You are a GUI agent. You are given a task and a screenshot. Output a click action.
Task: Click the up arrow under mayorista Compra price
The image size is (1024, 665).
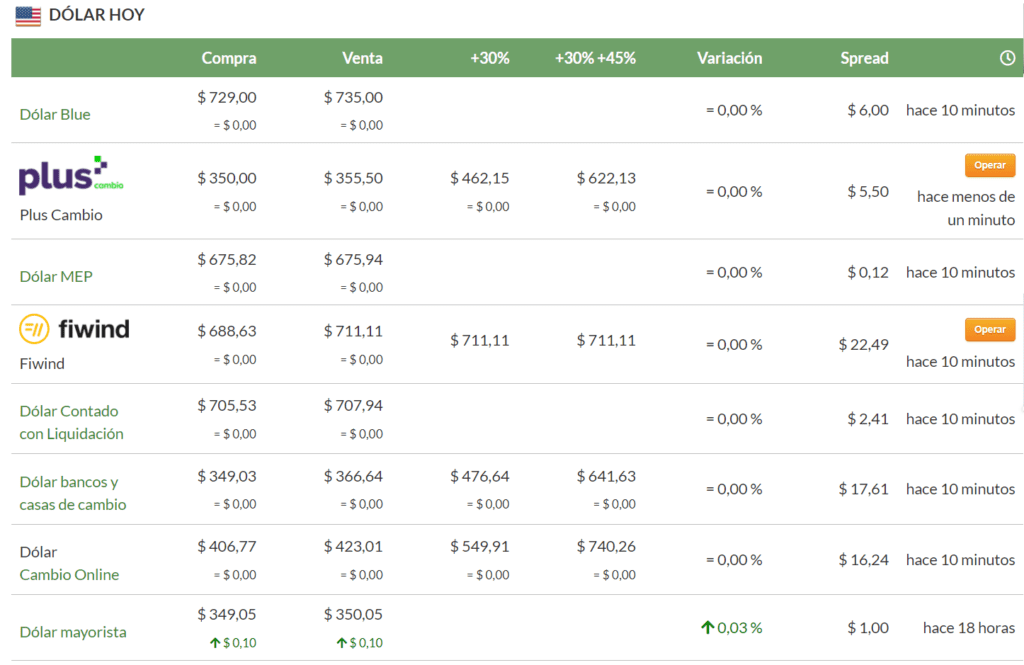215,643
